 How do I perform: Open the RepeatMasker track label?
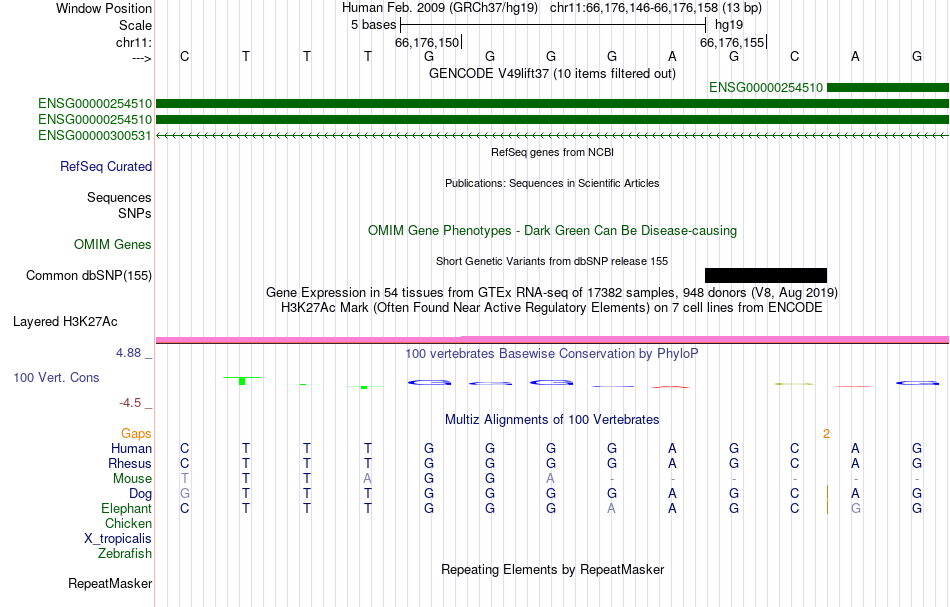110,583
